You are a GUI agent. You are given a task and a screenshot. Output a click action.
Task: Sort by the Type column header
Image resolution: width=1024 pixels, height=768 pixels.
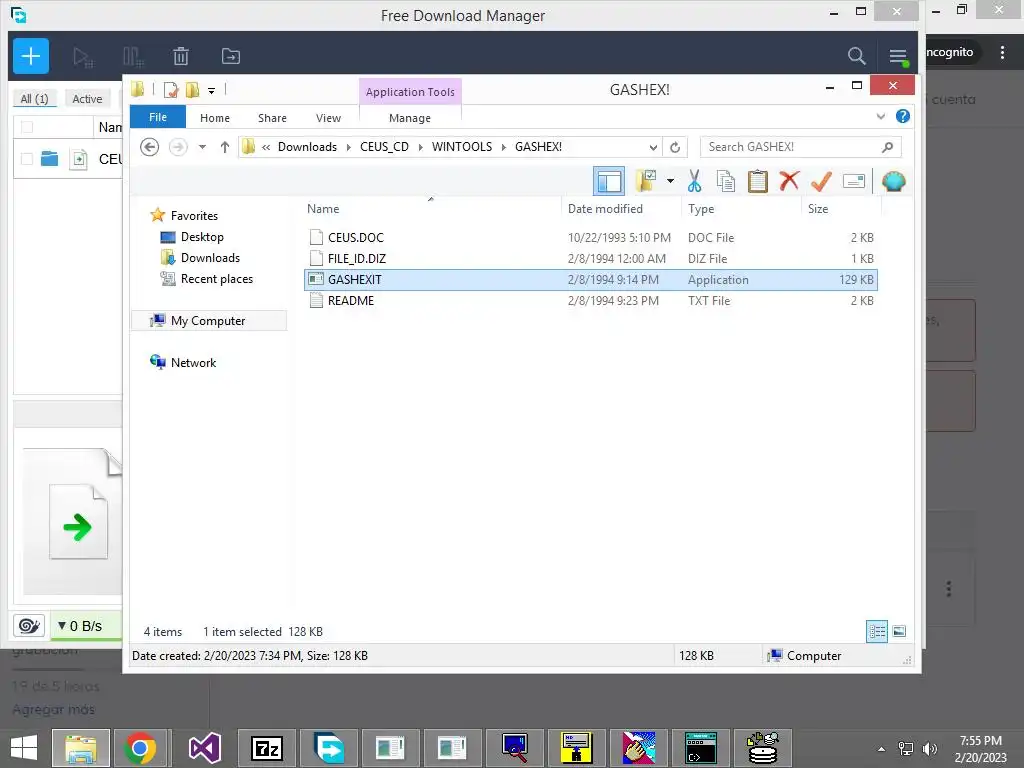[741, 209]
